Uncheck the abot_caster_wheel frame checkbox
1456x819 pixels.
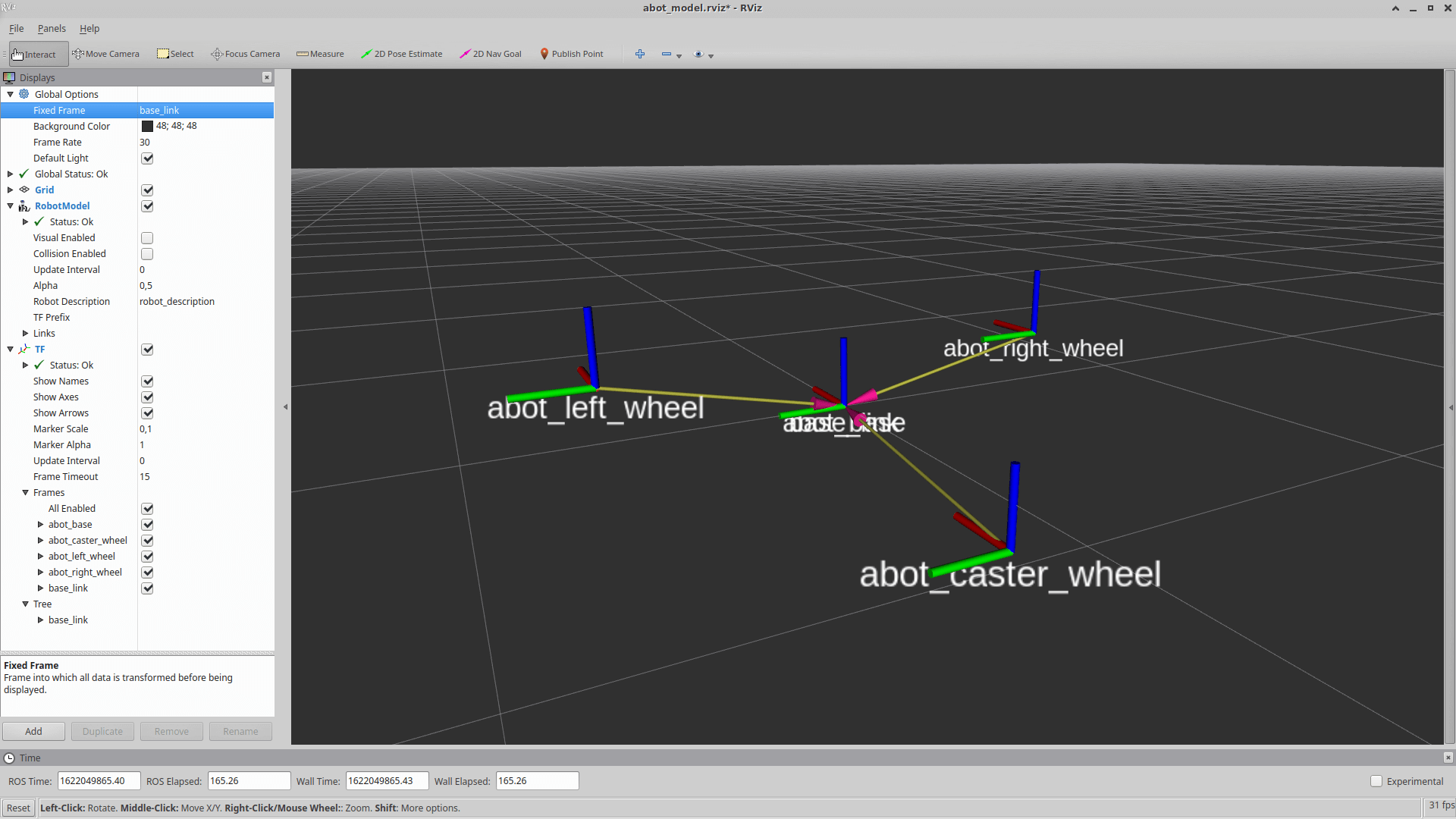(147, 541)
